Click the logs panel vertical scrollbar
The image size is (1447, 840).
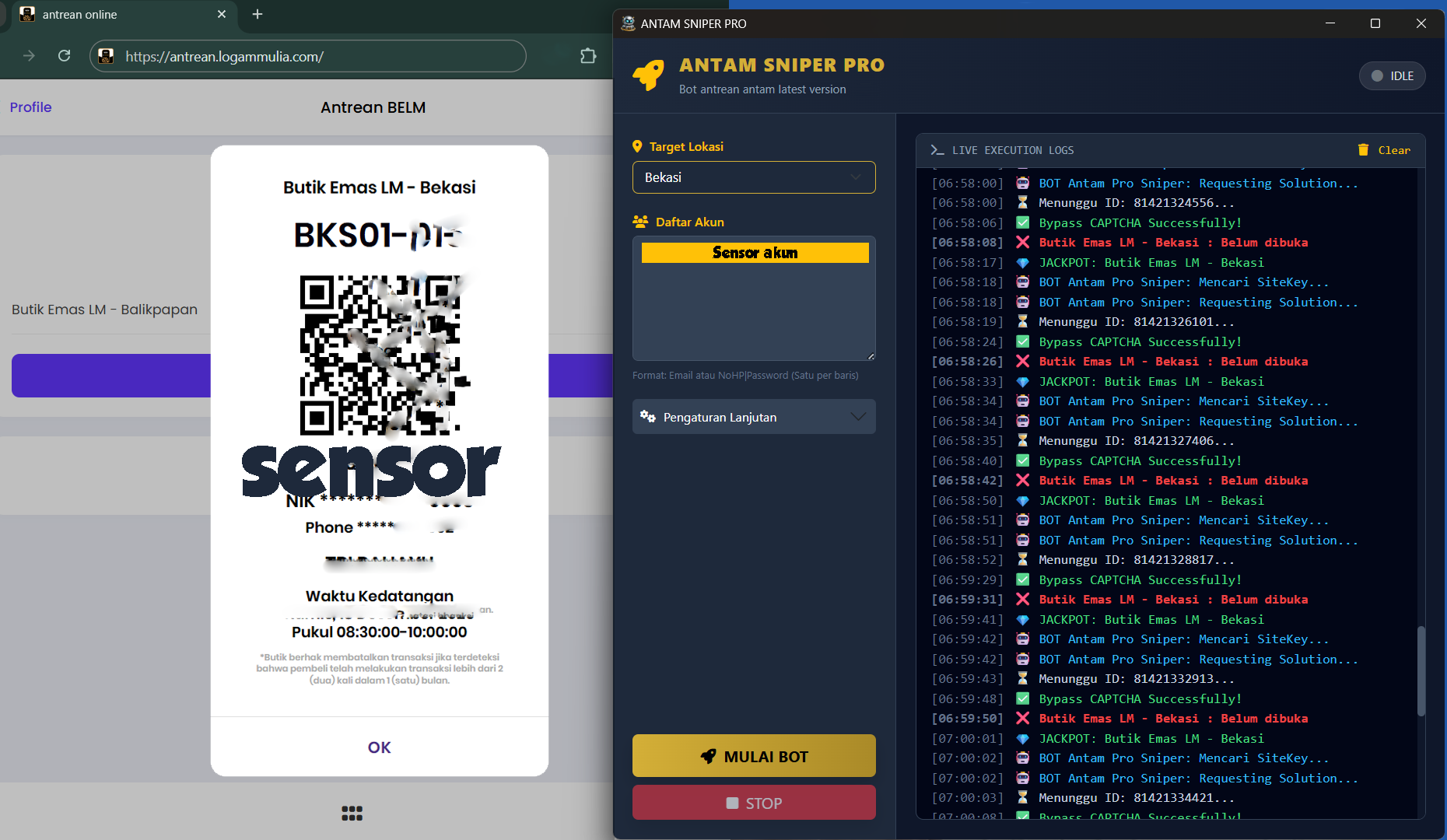tap(1421, 670)
